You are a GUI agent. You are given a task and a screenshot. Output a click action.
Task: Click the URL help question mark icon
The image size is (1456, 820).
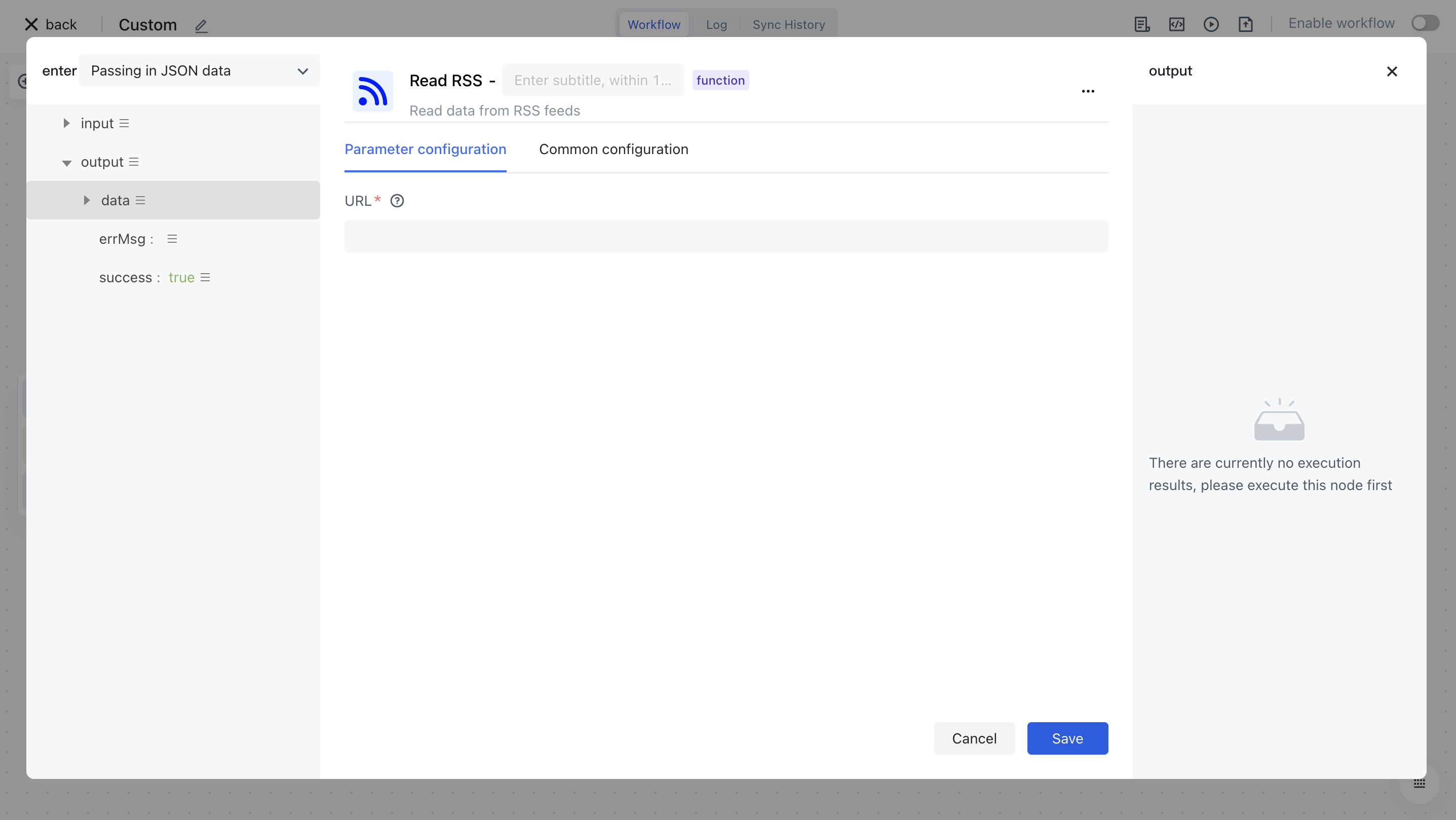pos(397,201)
